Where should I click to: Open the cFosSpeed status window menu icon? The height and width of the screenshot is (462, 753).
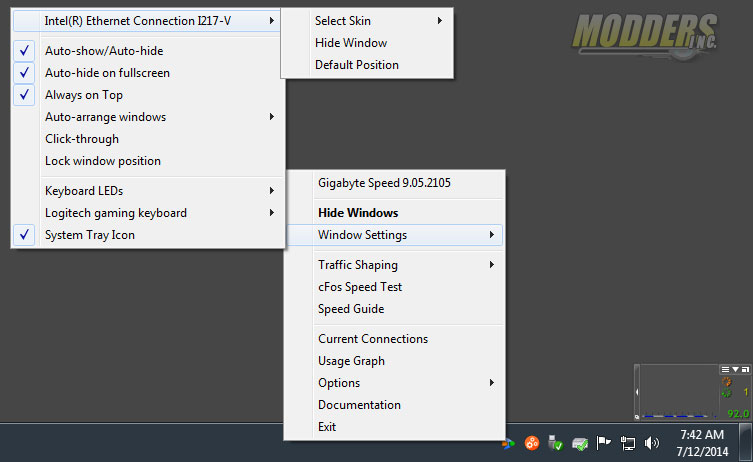point(725,369)
